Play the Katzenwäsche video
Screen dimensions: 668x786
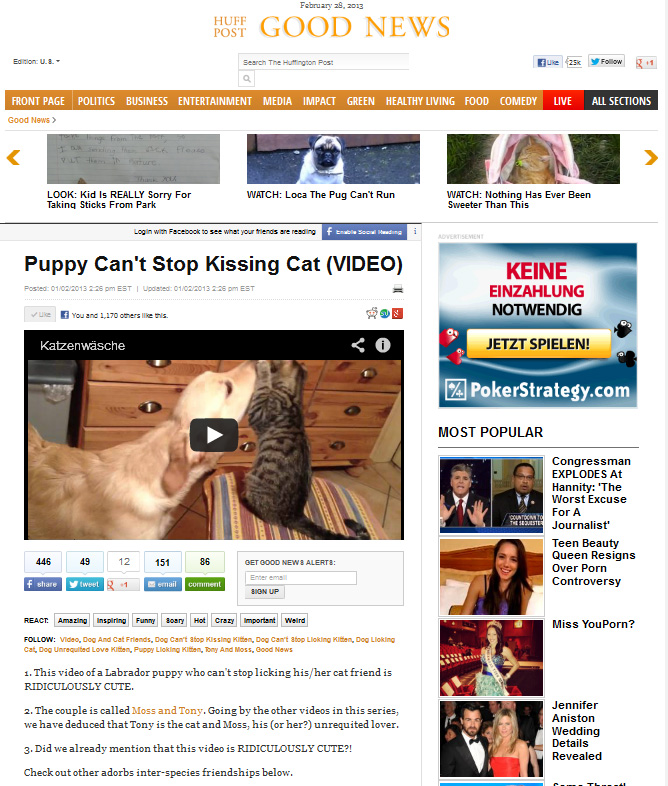[x=214, y=435]
